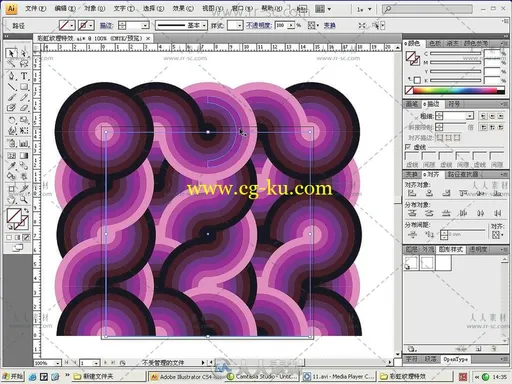Image resolution: width=512 pixels, height=384 pixels.
Task: Open the 编辑(E) menu
Action: [65, 8]
